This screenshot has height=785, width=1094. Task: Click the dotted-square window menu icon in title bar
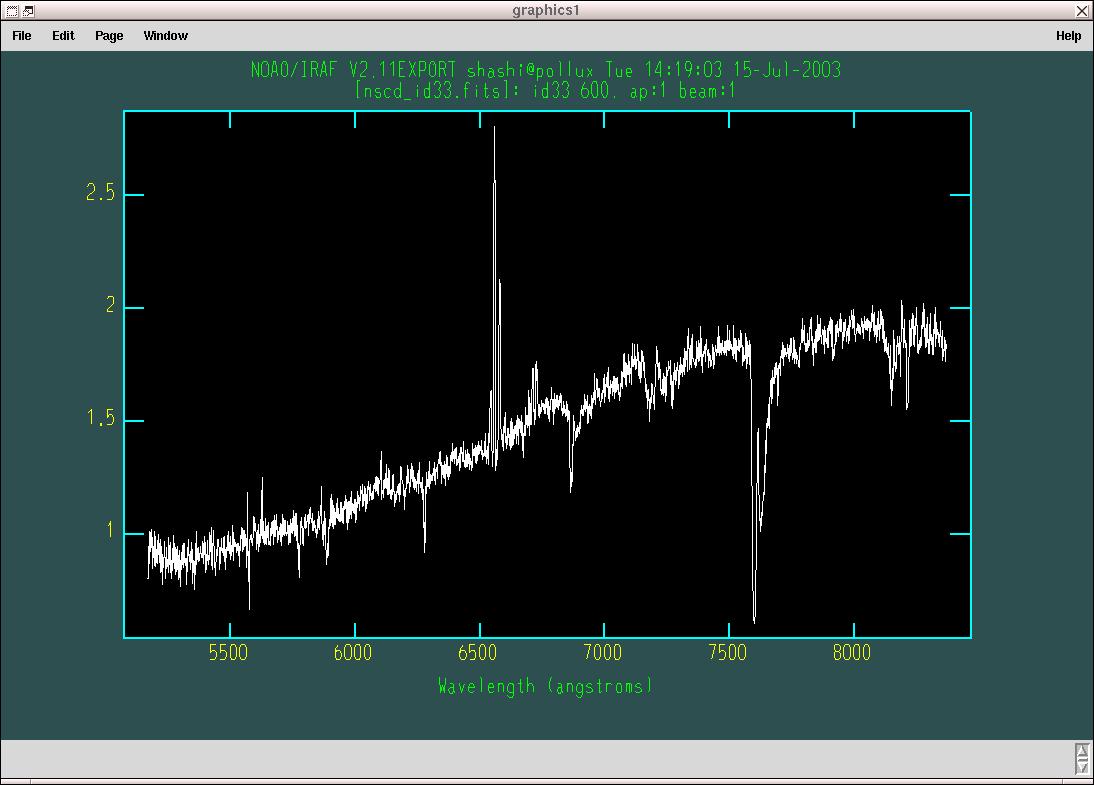pos(11,10)
